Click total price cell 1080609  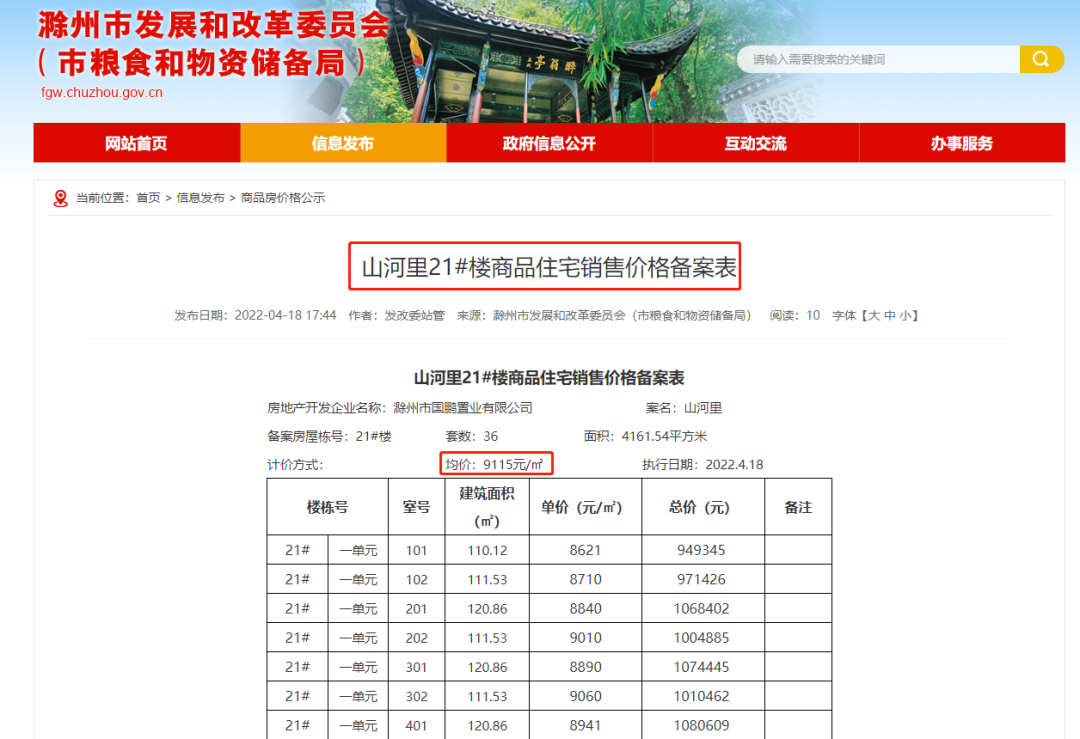click(703, 725)
